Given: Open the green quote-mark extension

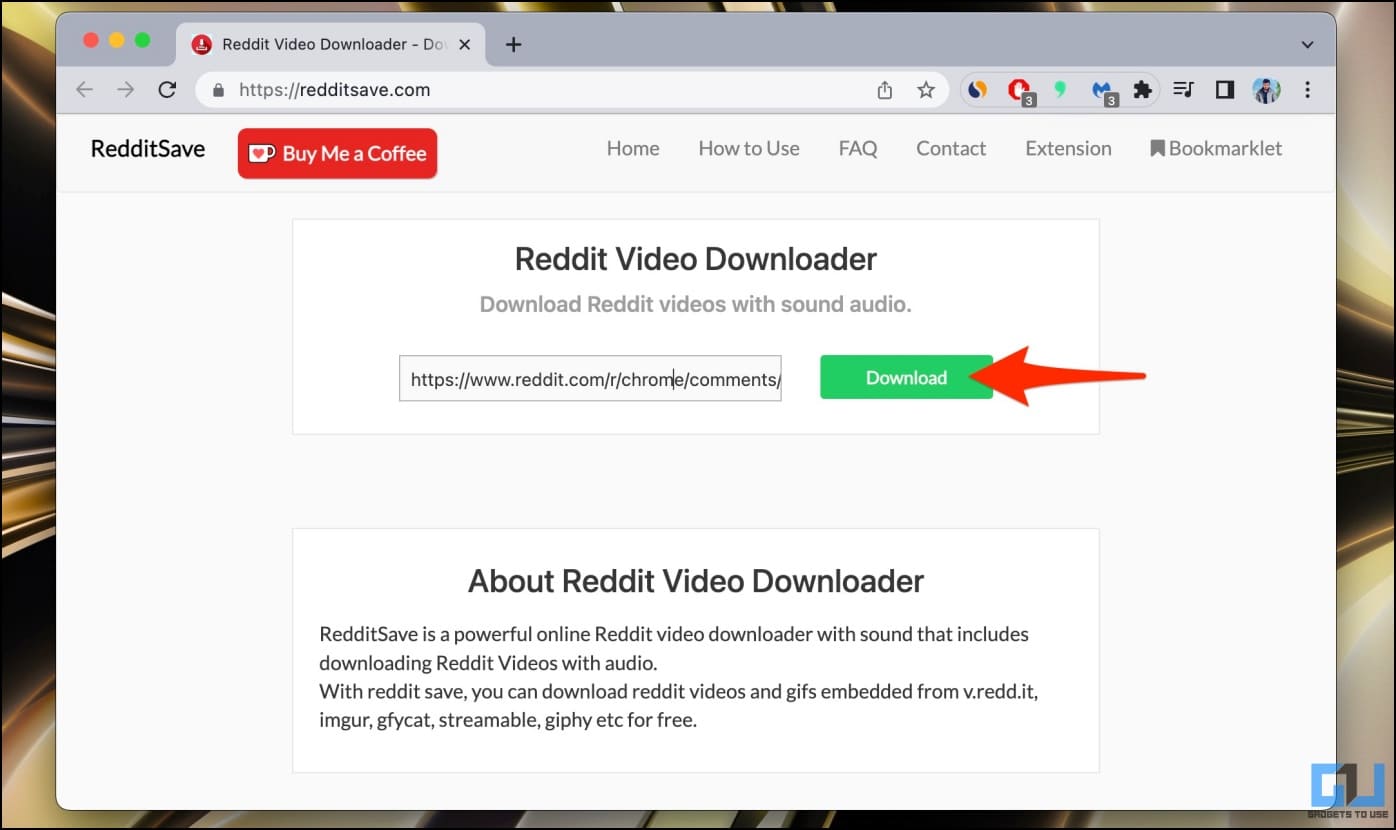Looking at the screenshot, I should point(1062,90).
